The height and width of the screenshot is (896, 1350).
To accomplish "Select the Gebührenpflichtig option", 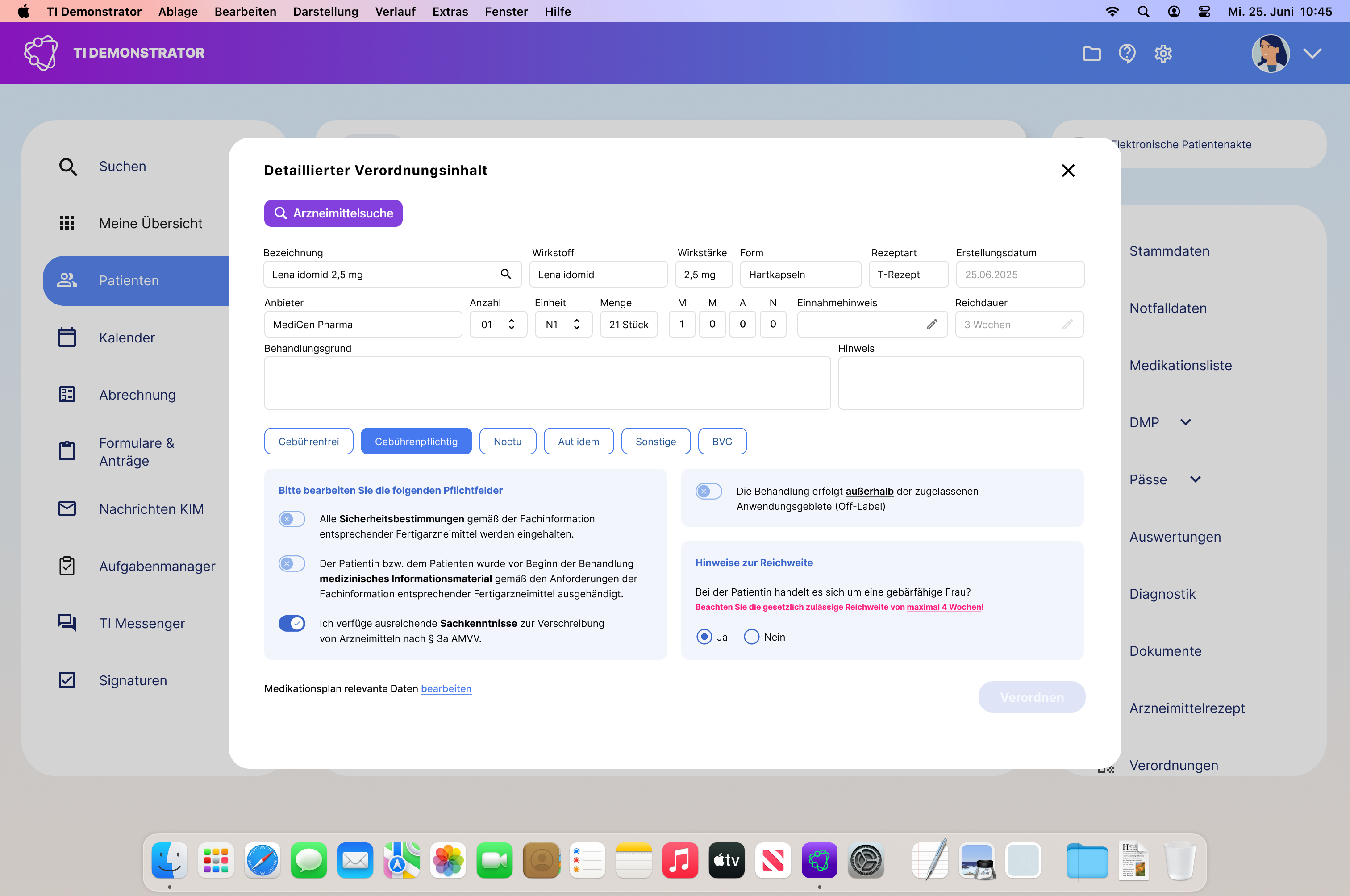I will [416, 441].
